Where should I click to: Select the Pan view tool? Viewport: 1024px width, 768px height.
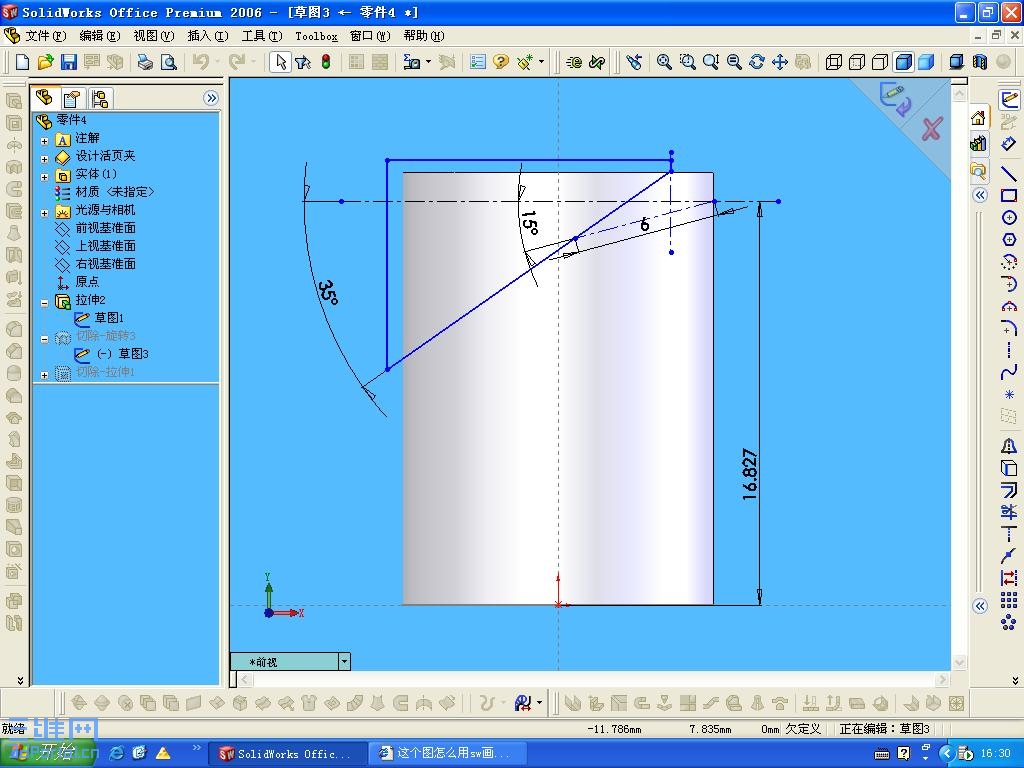click(780, 62)
